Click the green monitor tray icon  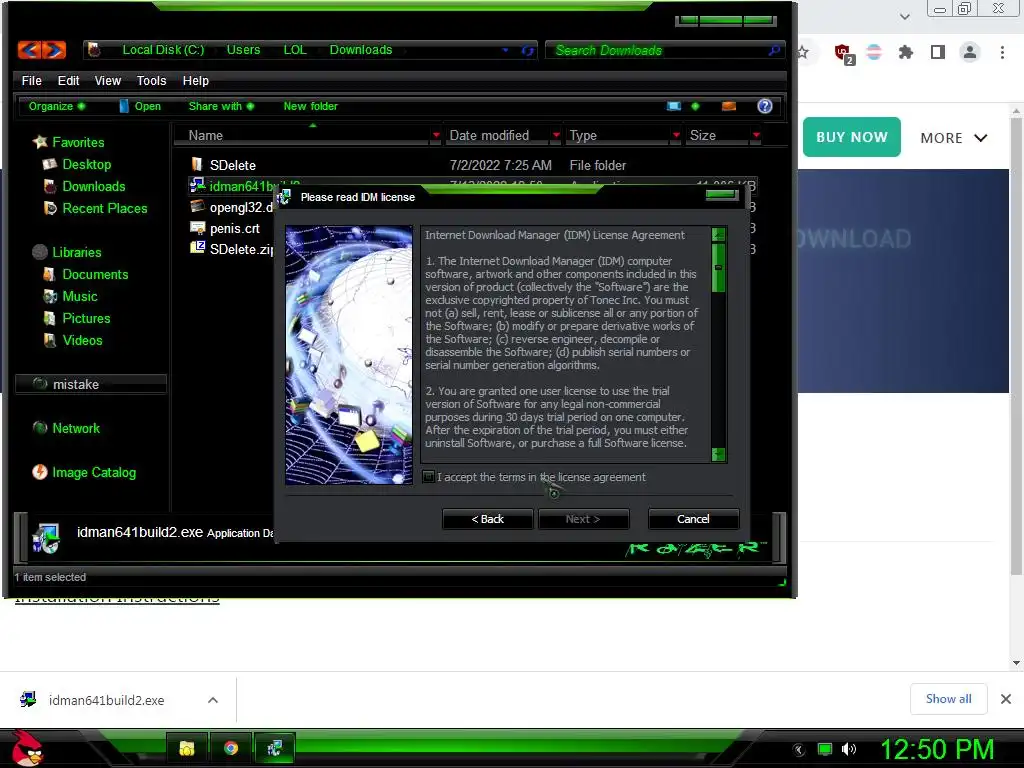(x=825, y=749)
